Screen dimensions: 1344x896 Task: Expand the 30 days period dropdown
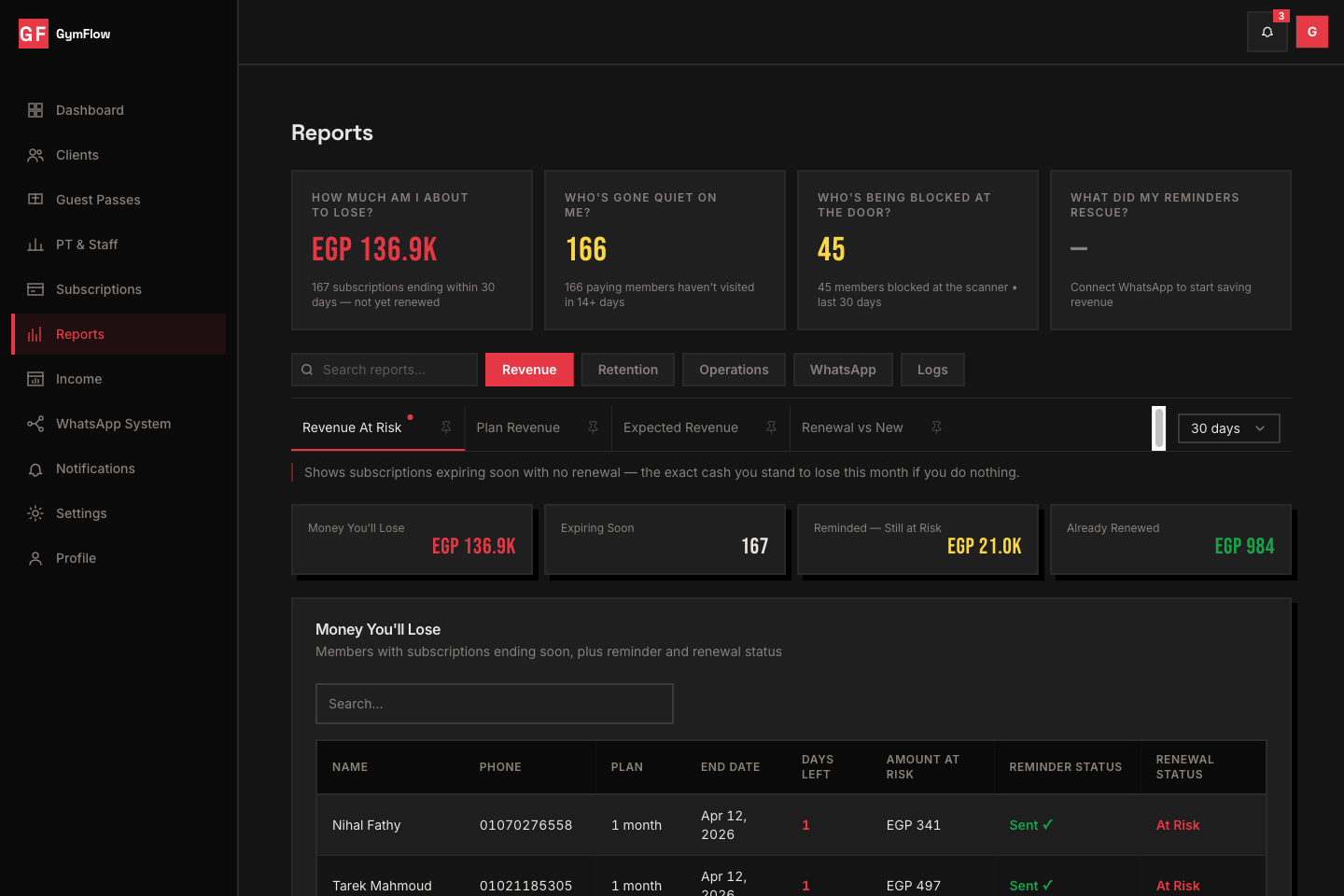point(1228,428)
